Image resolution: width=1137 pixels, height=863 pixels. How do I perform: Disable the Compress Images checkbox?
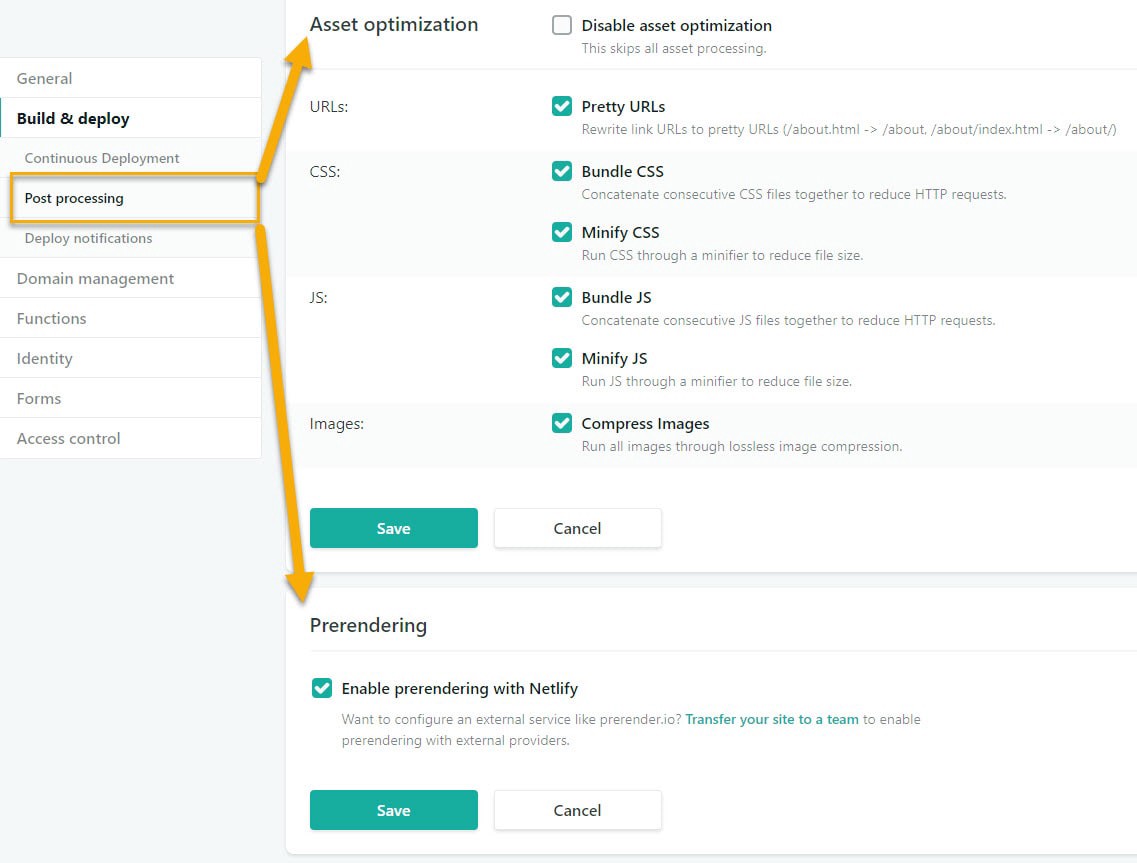tap(562, 423)
